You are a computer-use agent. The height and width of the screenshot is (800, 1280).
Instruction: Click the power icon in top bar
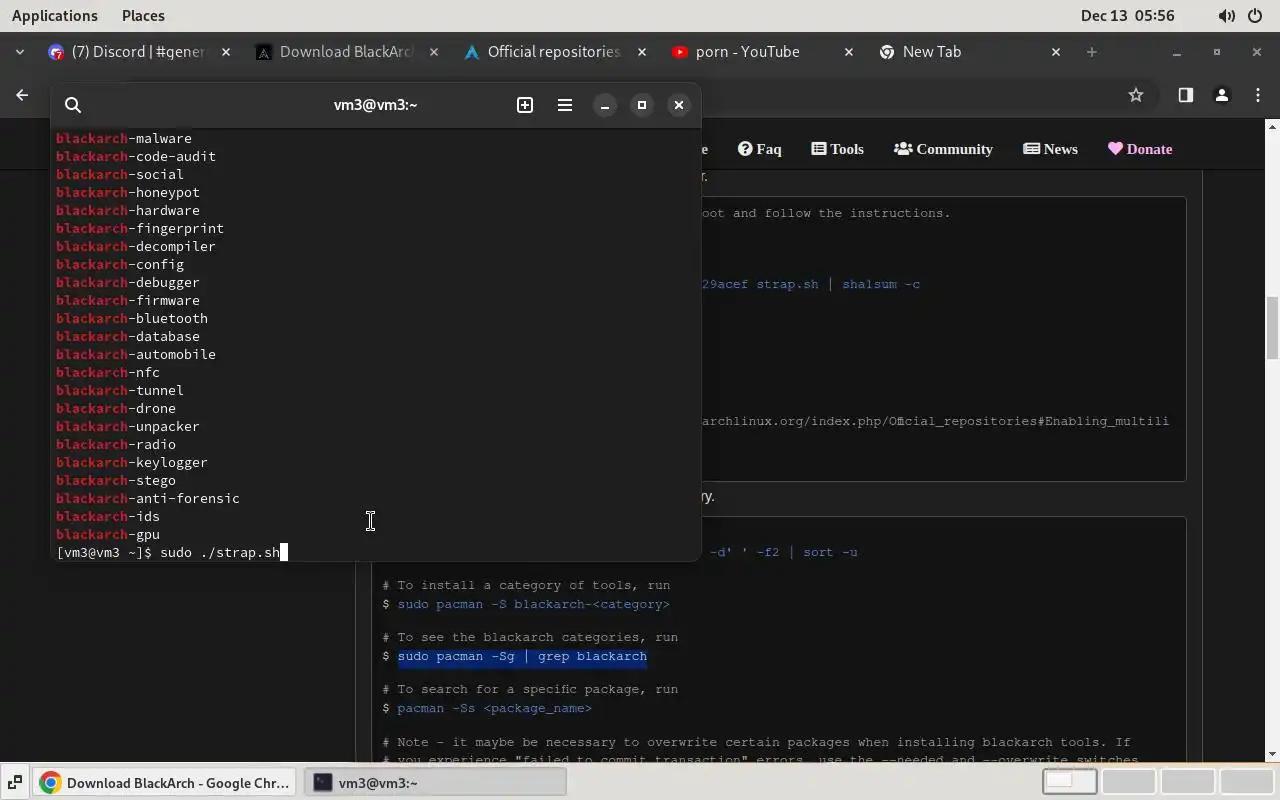pyautogui.click(x=1256, y=16)
